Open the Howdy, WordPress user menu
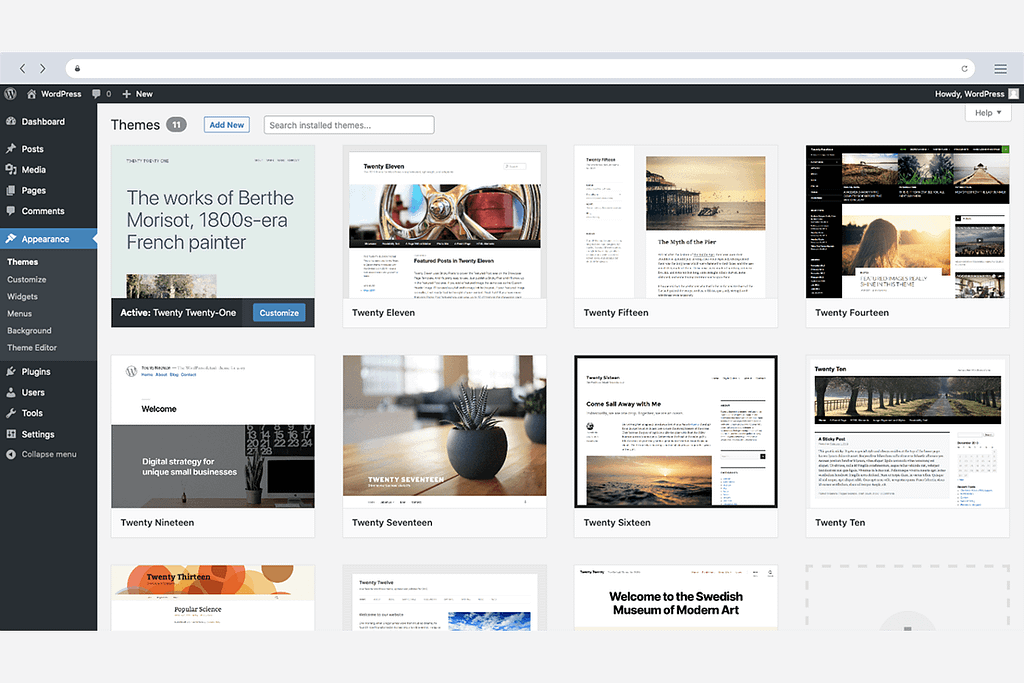Screen dimensions: 1024x683 coord(975,94)
